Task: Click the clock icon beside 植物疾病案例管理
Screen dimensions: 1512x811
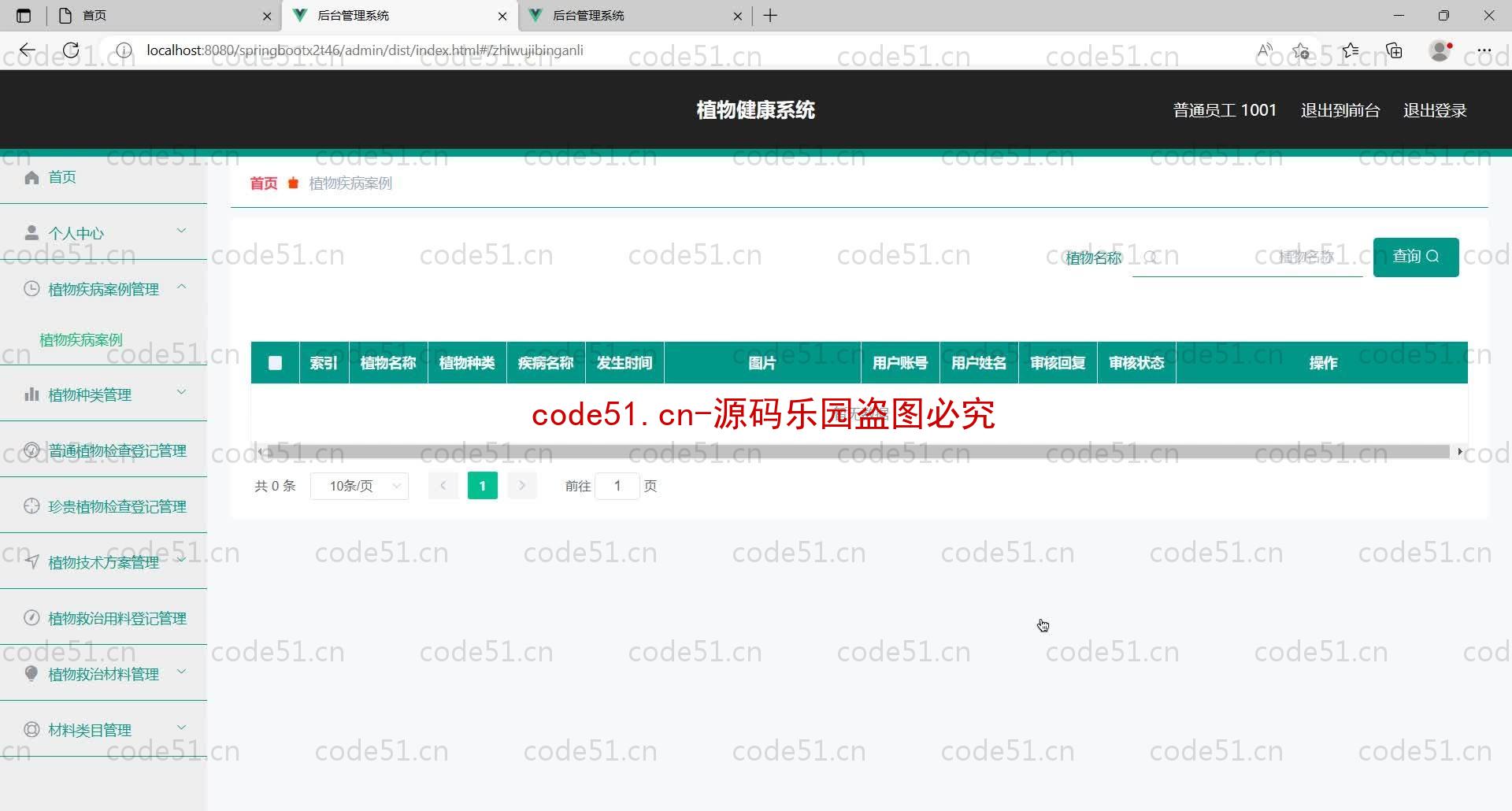Action: [x=31, y=289]
